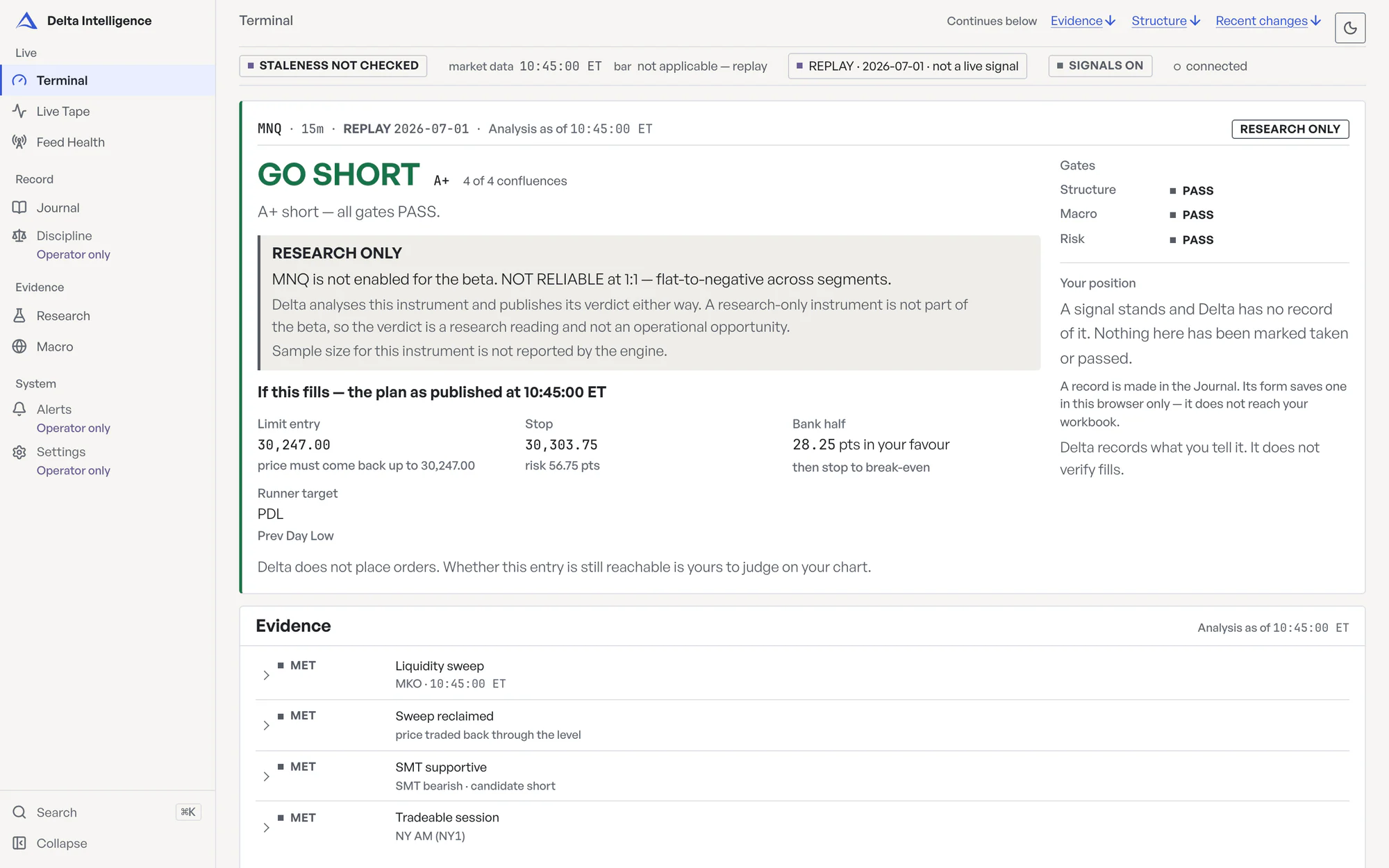Select Journal in the sidebar
This screenshot has height=868, width=1389.
[x=108, y=208]
